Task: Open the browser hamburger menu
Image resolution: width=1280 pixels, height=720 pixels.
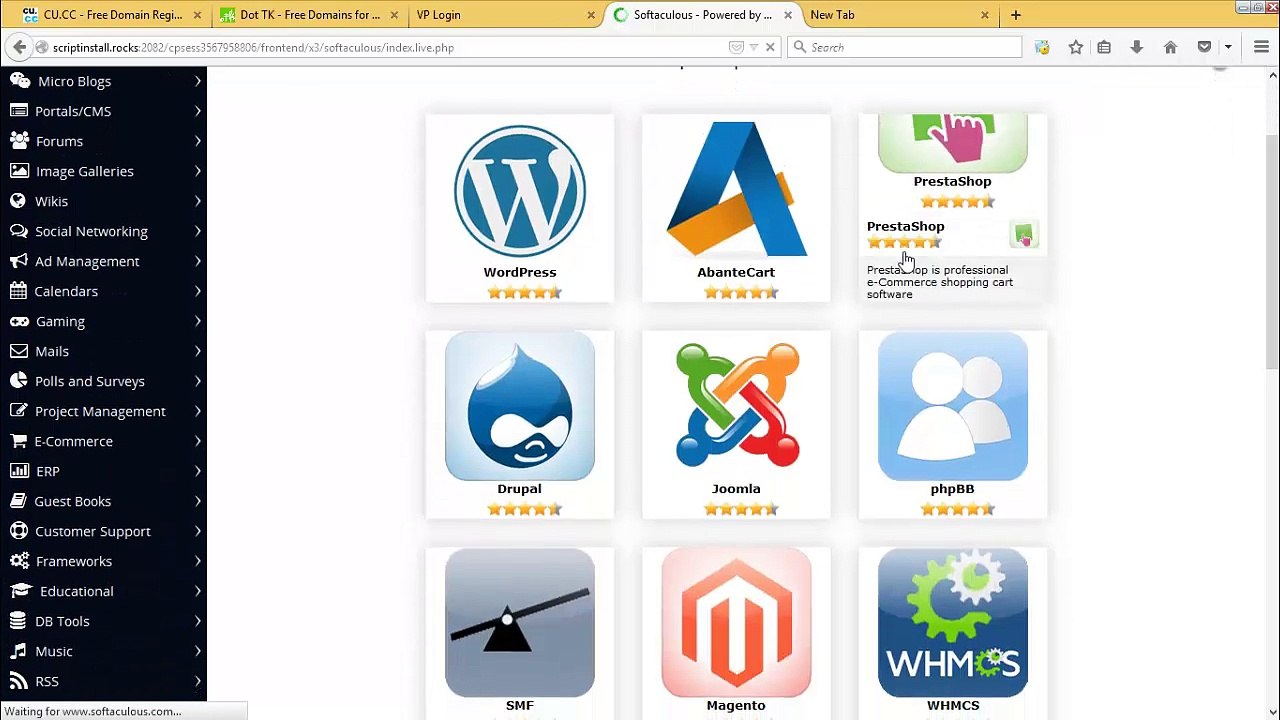Action: point(1261,47)
